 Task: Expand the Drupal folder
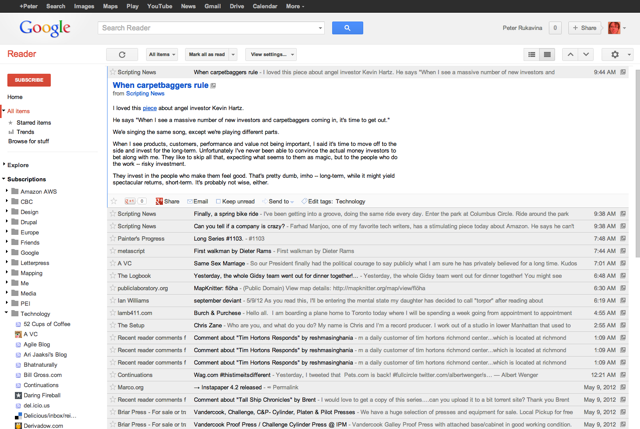(x=7, y=222)
